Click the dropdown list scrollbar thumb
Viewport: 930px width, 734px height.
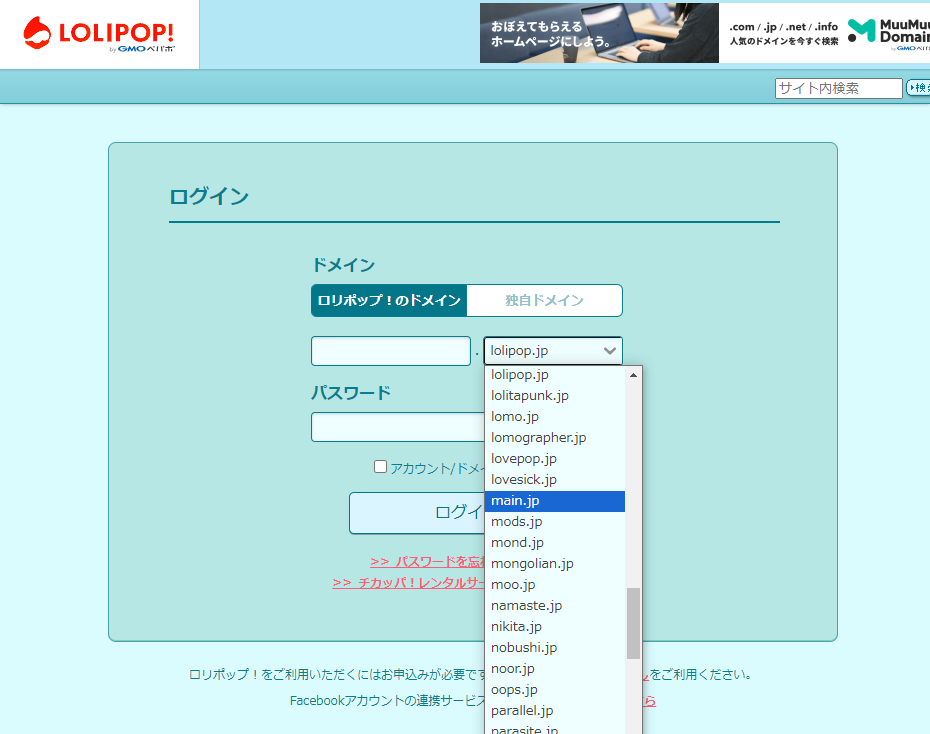pos(633,623)
